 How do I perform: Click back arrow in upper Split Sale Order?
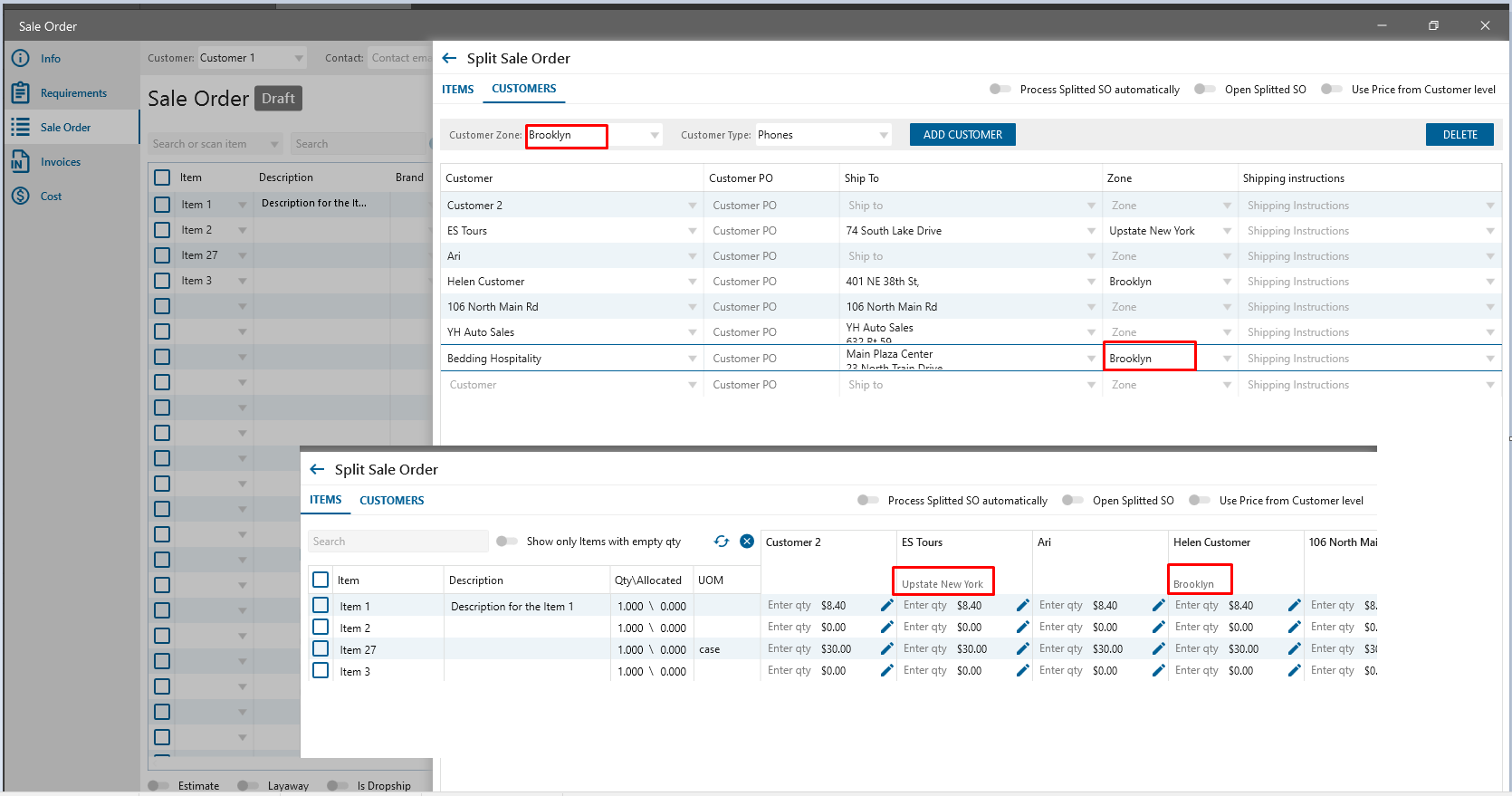coord(449,59)
